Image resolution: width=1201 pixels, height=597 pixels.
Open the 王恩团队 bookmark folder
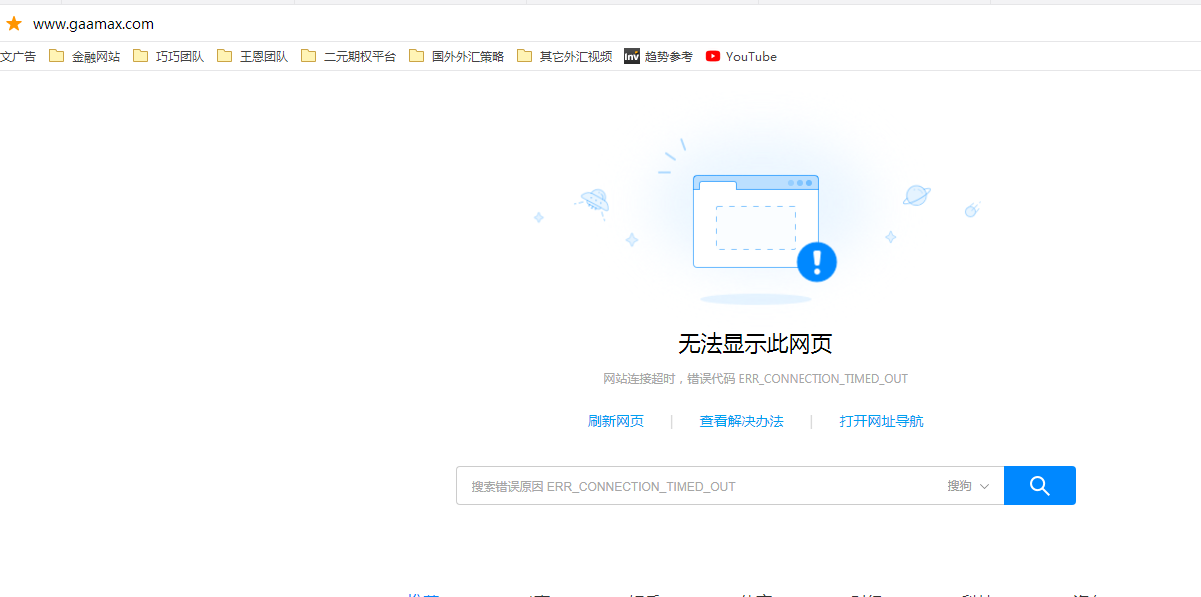click(252, 57)
